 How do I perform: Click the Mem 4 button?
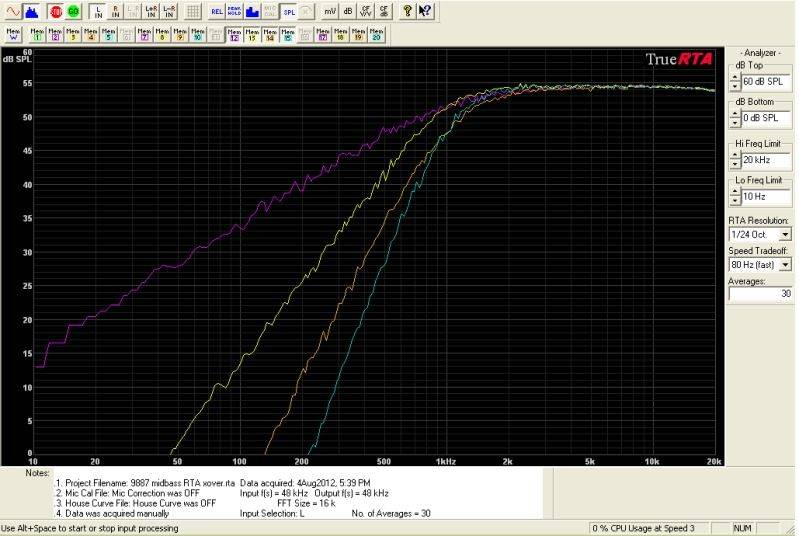91,35
